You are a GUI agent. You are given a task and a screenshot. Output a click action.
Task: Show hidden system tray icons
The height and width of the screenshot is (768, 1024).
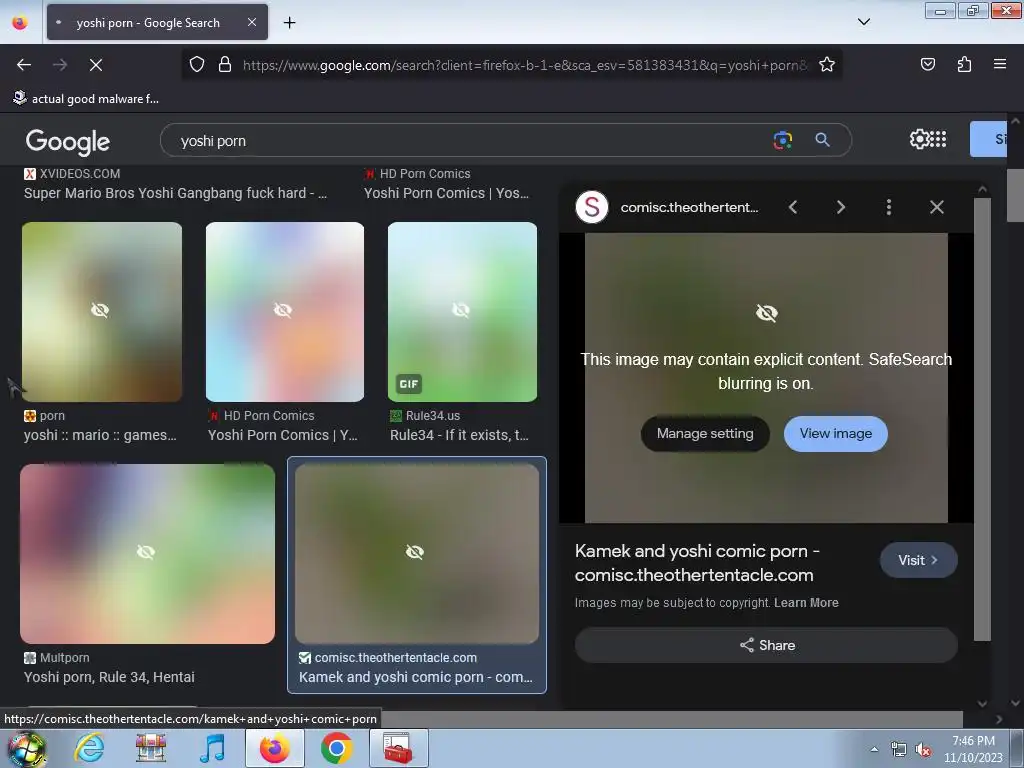pos(874,750)
